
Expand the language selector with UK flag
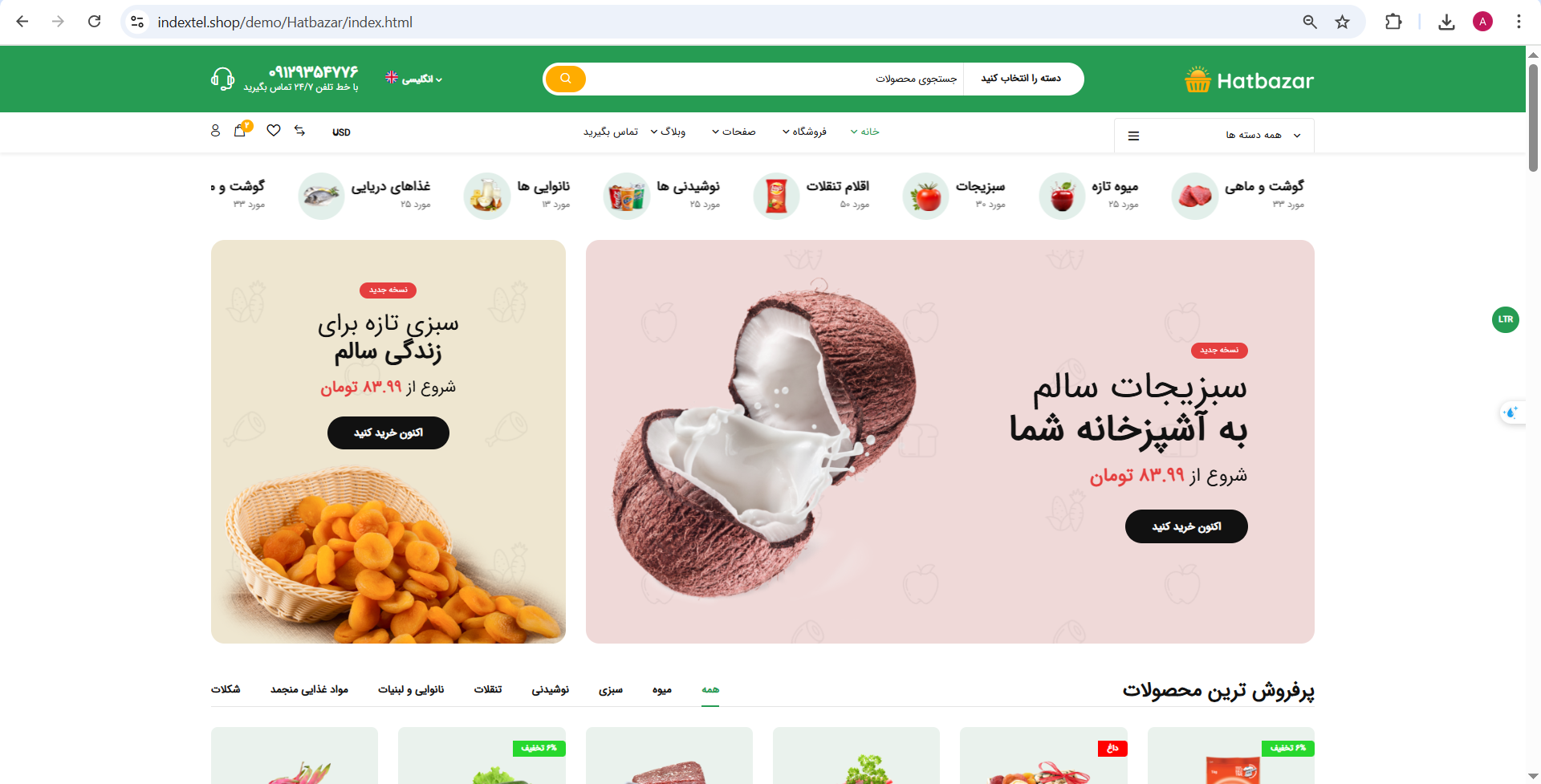click(x=413, y=79)
